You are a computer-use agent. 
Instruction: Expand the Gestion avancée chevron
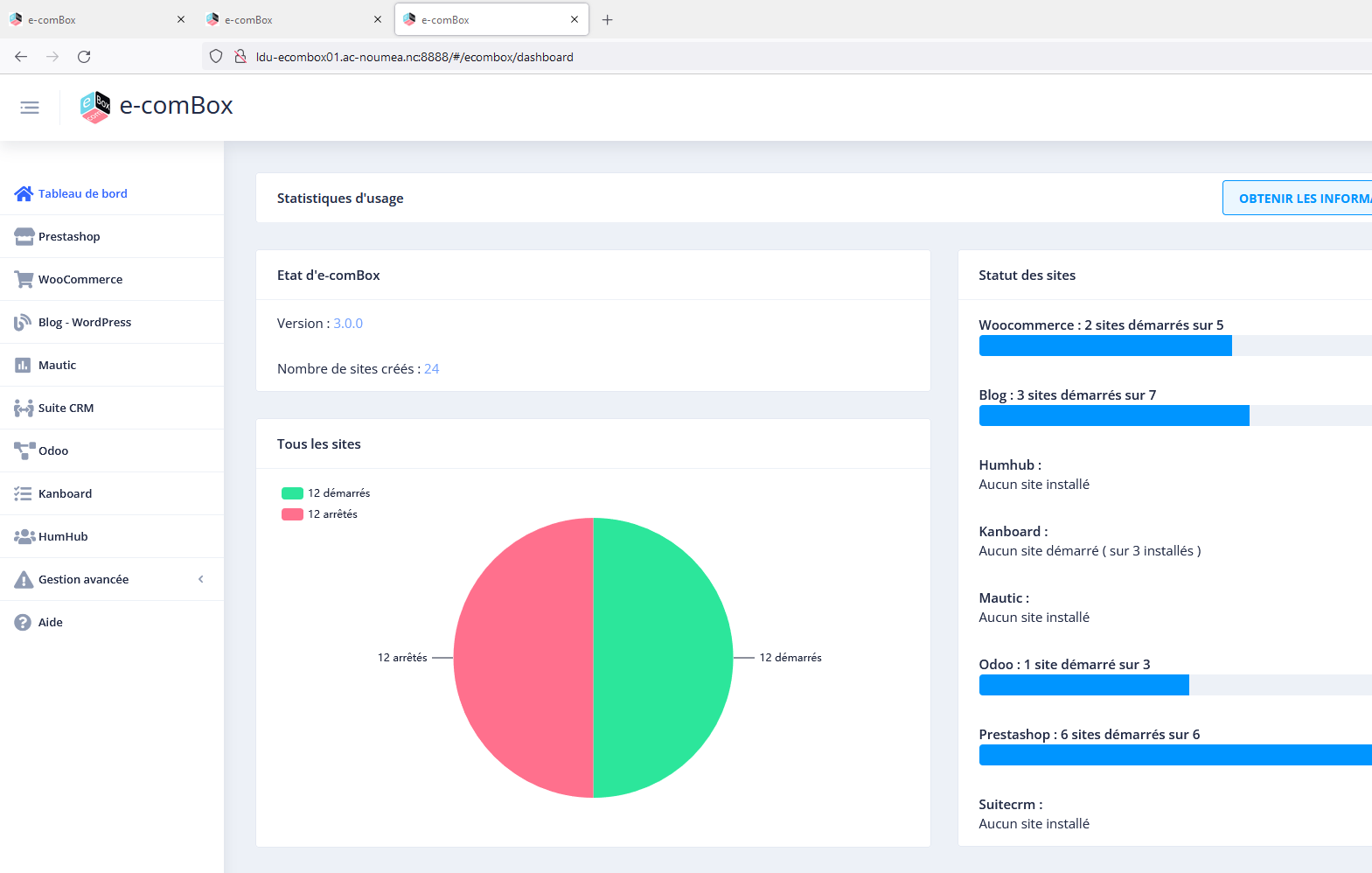[201, 579]
